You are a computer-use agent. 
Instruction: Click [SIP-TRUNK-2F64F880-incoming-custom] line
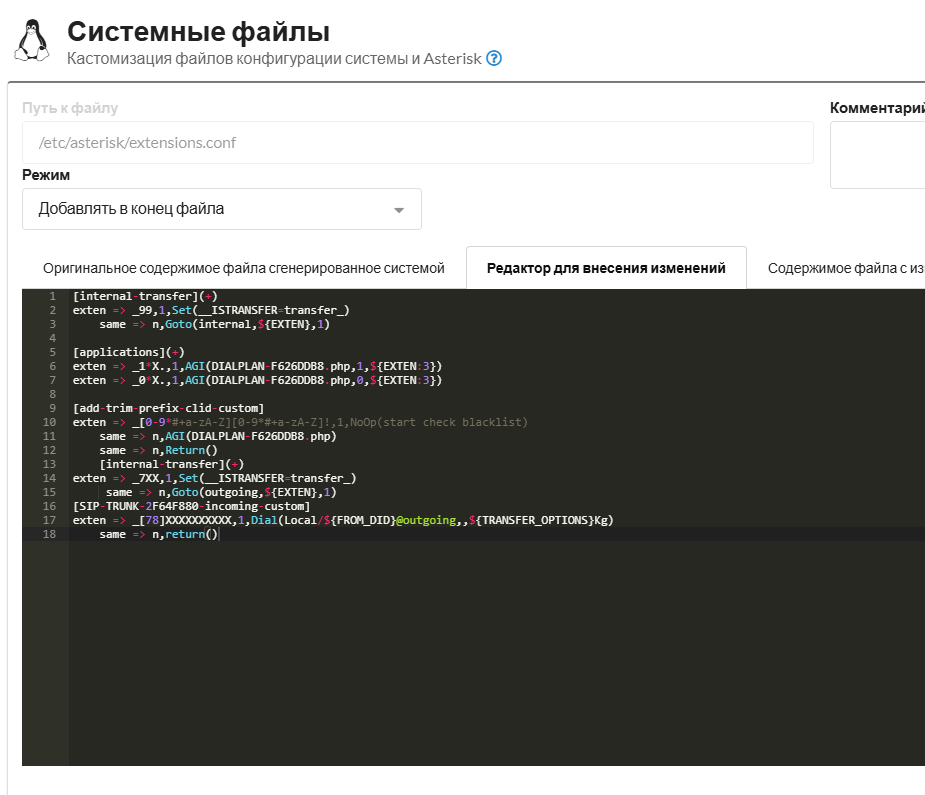point(191,506)
